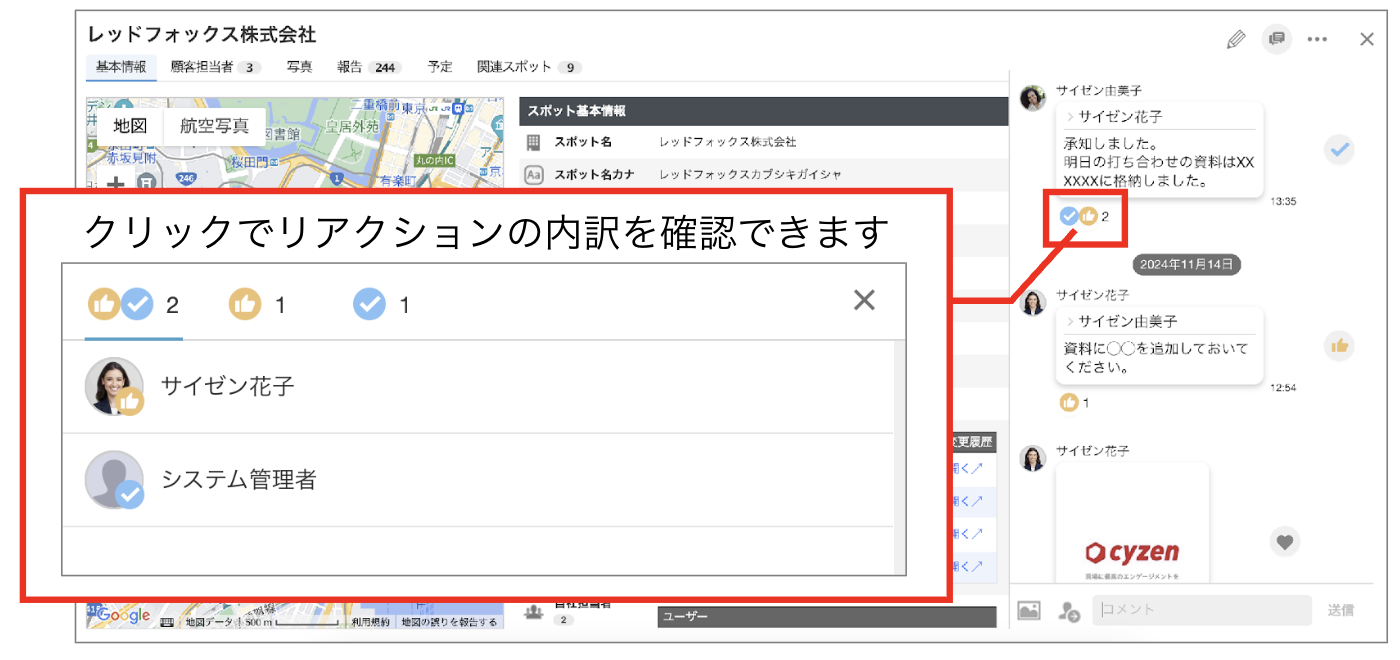Click the 送信 send button
Screen dimensions: 1400x660
point(1341,610)
